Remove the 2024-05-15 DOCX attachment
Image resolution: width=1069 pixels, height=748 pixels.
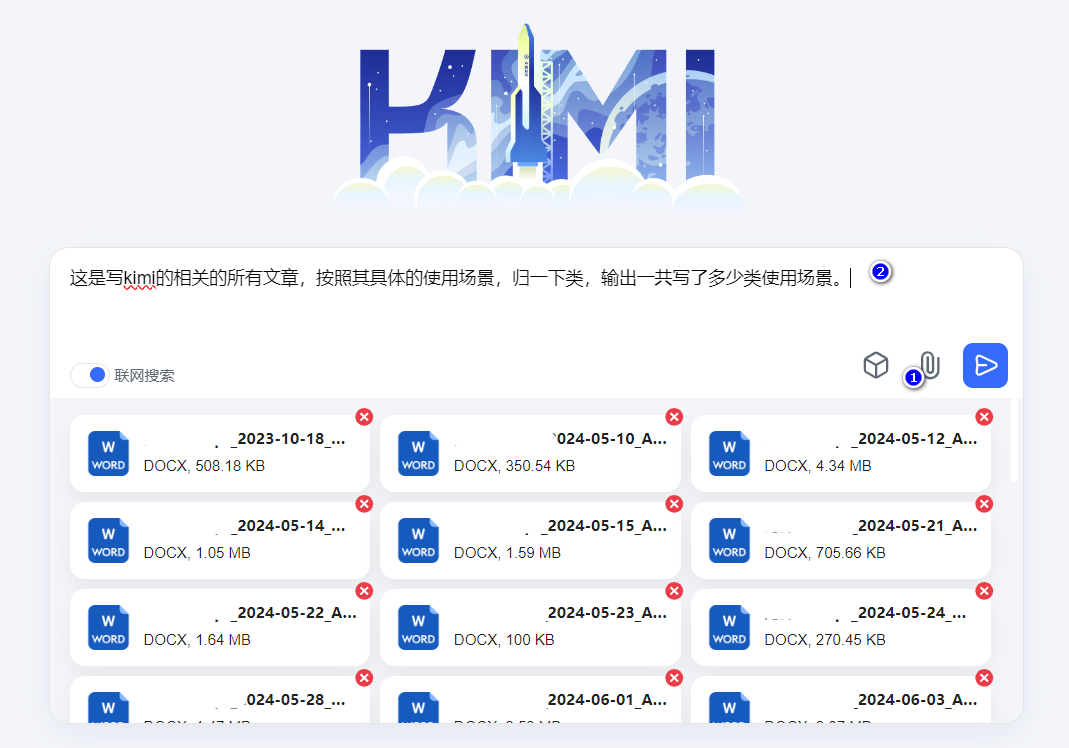tap(674, 504)
